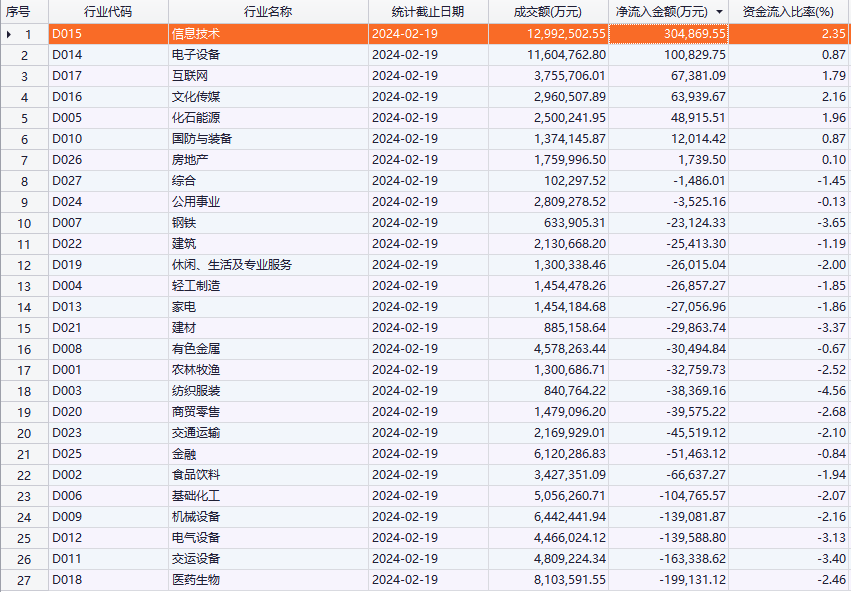The width and height of the screenshot is (851, 592).
Task: Click the current-row arrow indicator beside row 1
Action: pyautogui.click(x=10, y=34)
